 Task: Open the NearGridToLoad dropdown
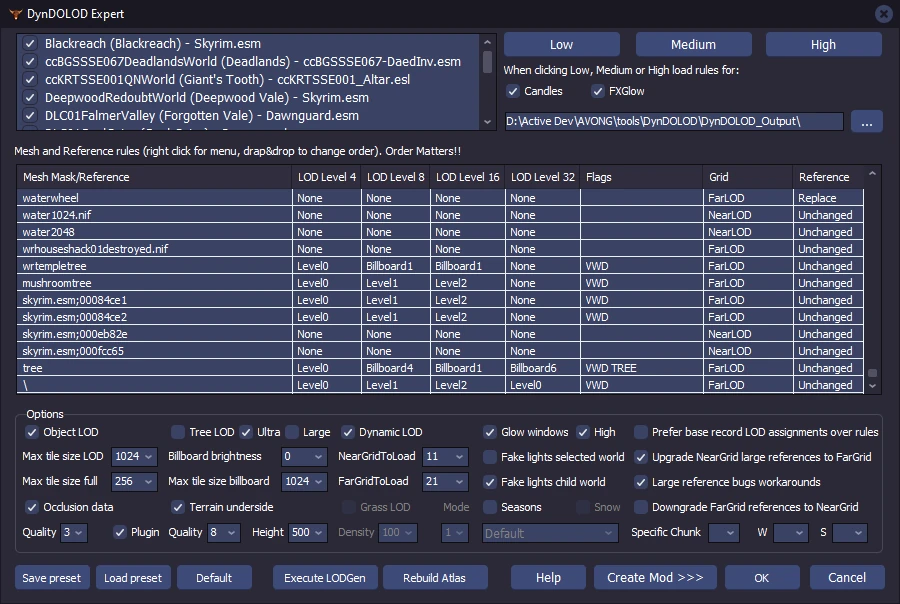pyautogui.click(x=445, y=456)
